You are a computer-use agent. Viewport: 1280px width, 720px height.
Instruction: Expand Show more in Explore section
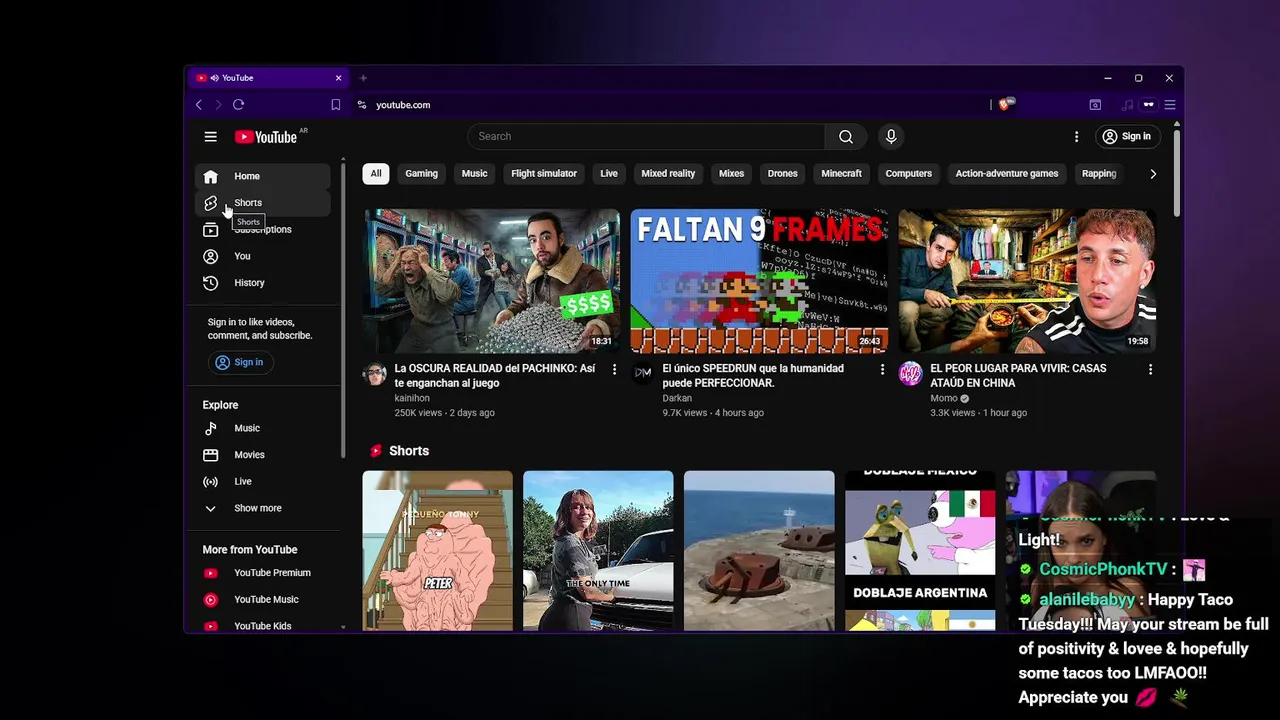(262, 508)
